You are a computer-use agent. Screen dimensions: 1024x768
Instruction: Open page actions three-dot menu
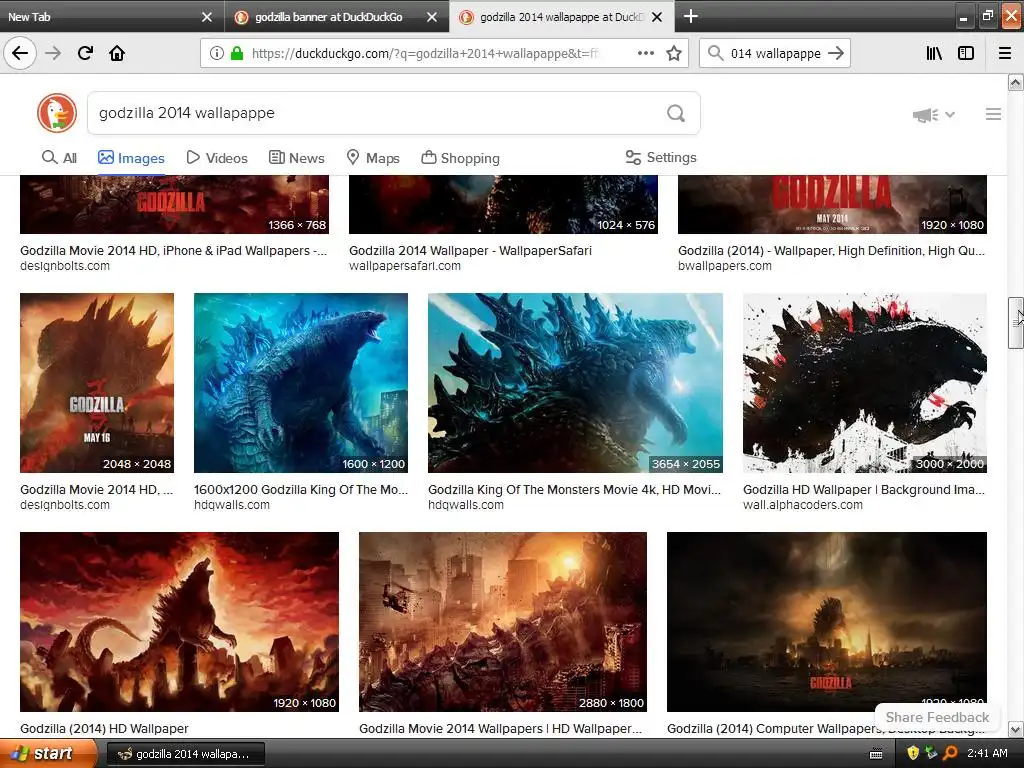click(x=646, y=54)
